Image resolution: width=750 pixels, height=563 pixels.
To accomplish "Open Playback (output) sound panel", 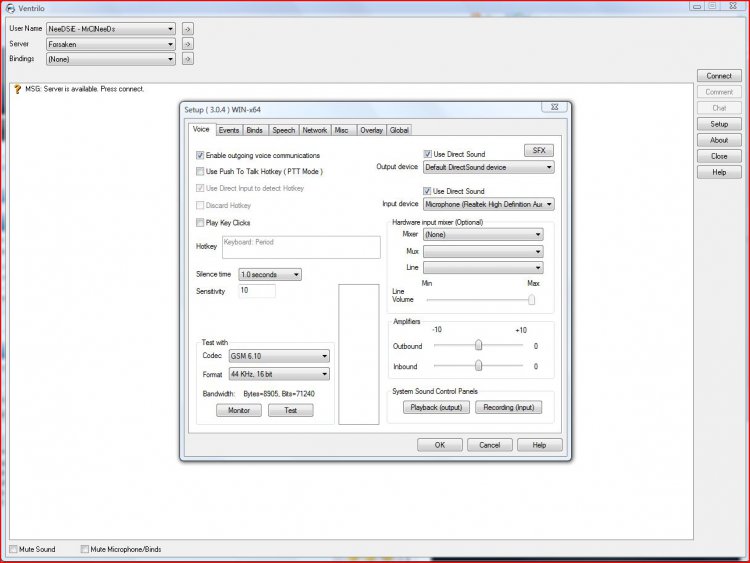I will (x=436, y=408).
